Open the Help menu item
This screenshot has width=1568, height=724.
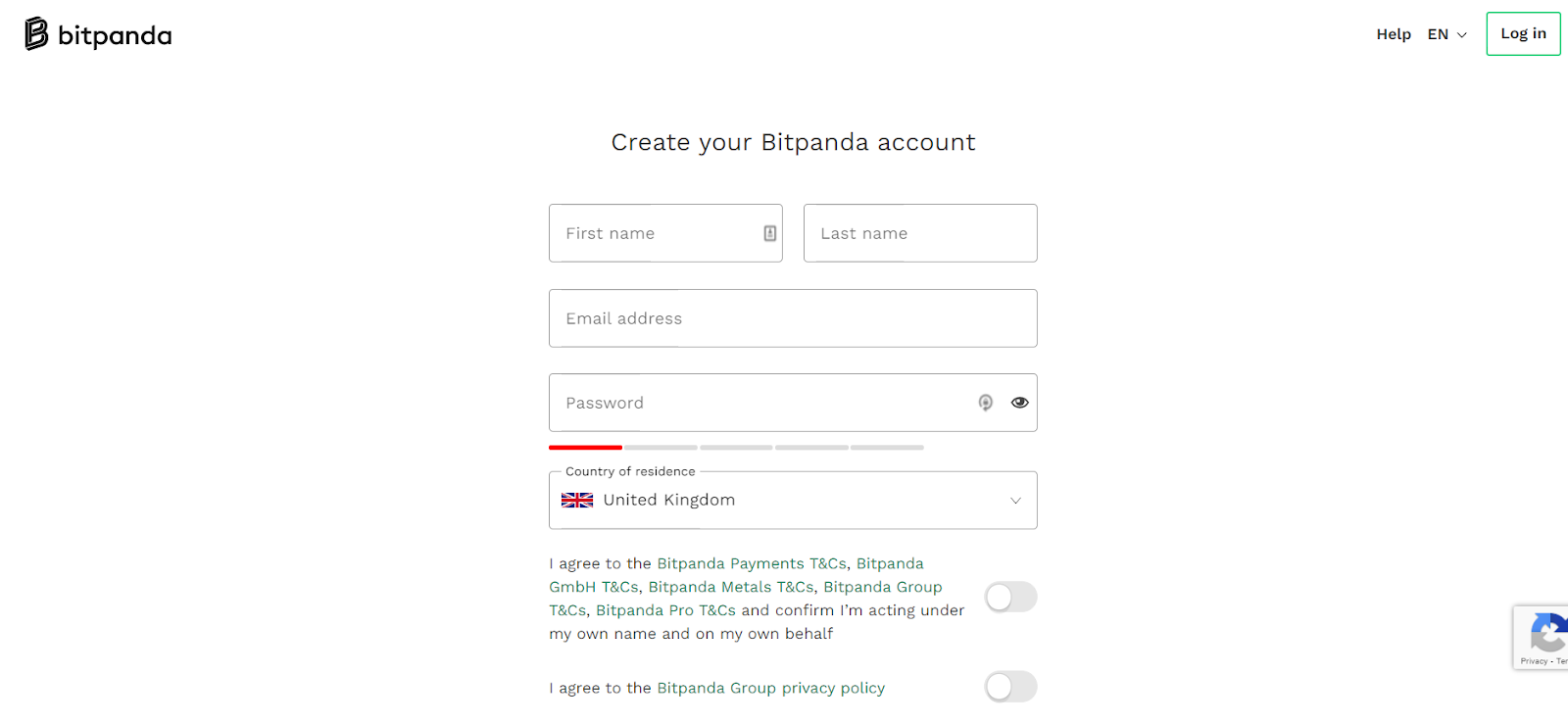pyautogui.click(x=1394, y=34)
